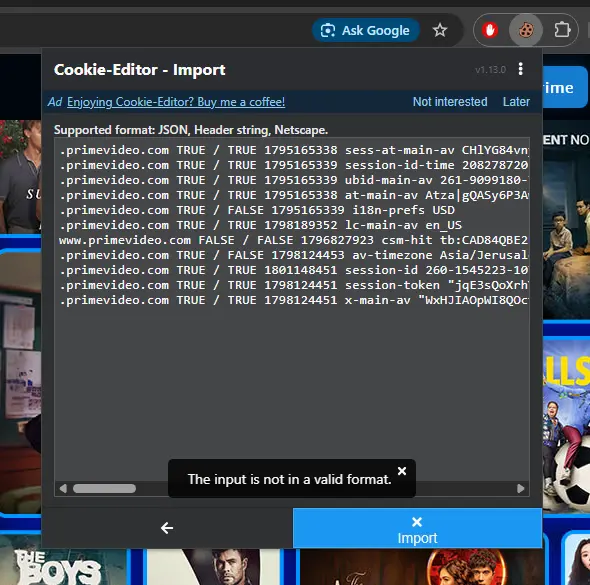Click the ubid-main-av cookie line
The width and height of the screenshot is (590, 585).
[x=293, y=180]
